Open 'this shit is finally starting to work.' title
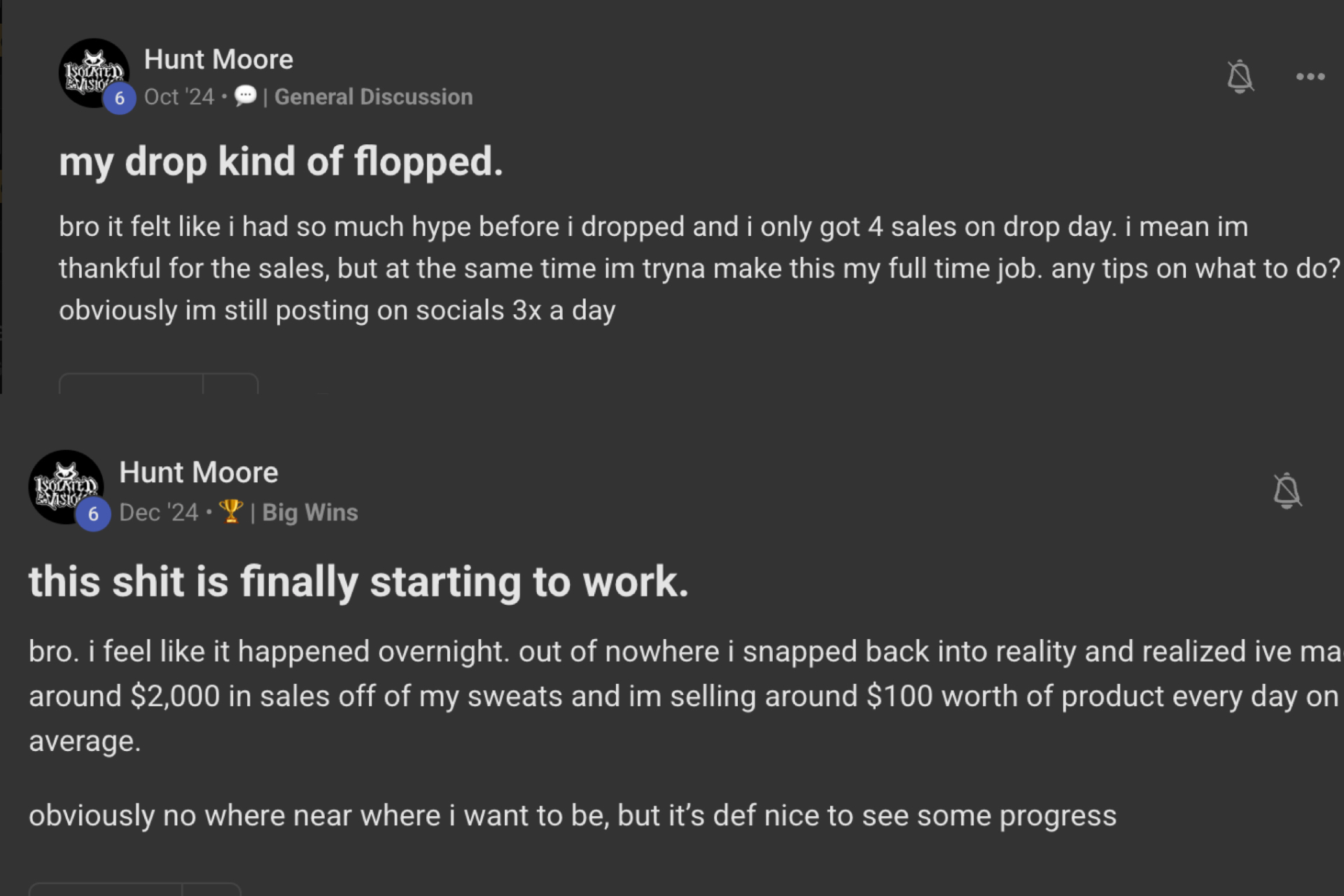Image resolution: width=1344 pixels, height=896 pixels. point(358,582)
